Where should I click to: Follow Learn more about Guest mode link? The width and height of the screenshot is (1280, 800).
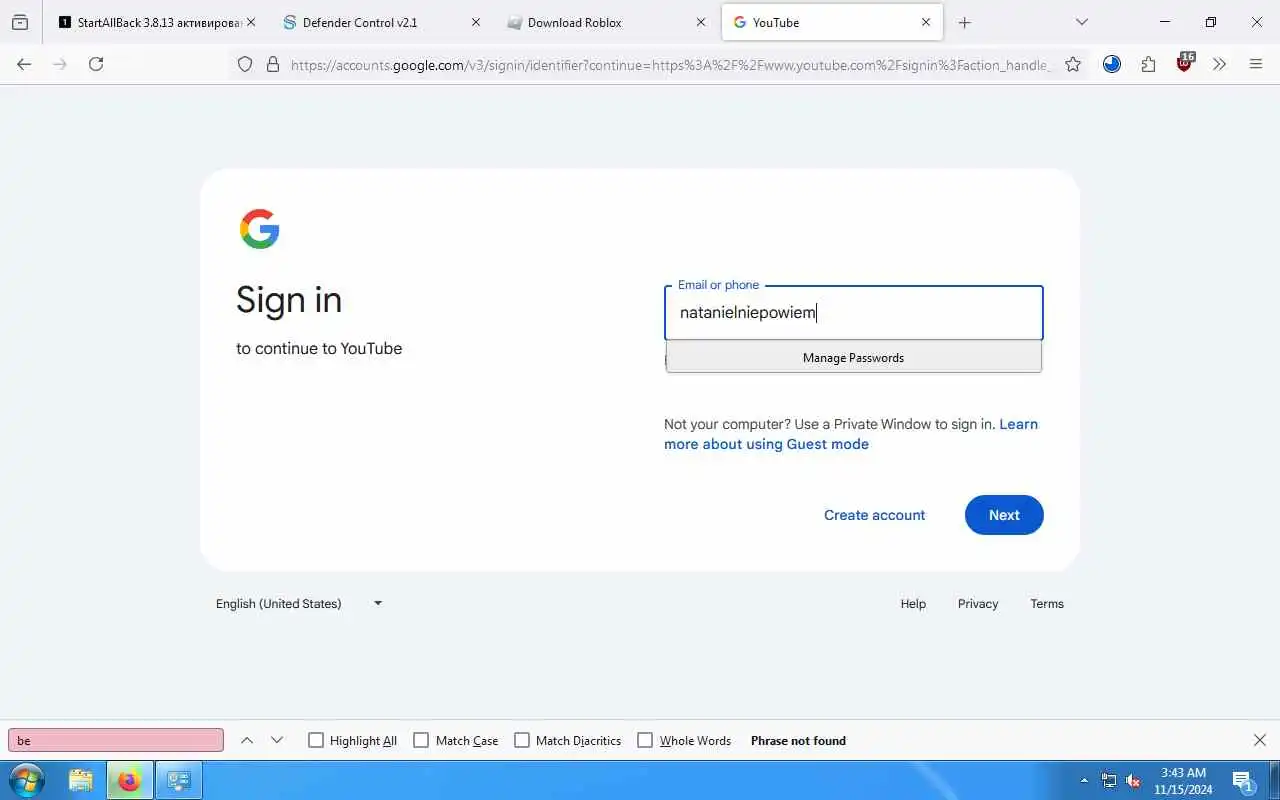pos(851,434)
